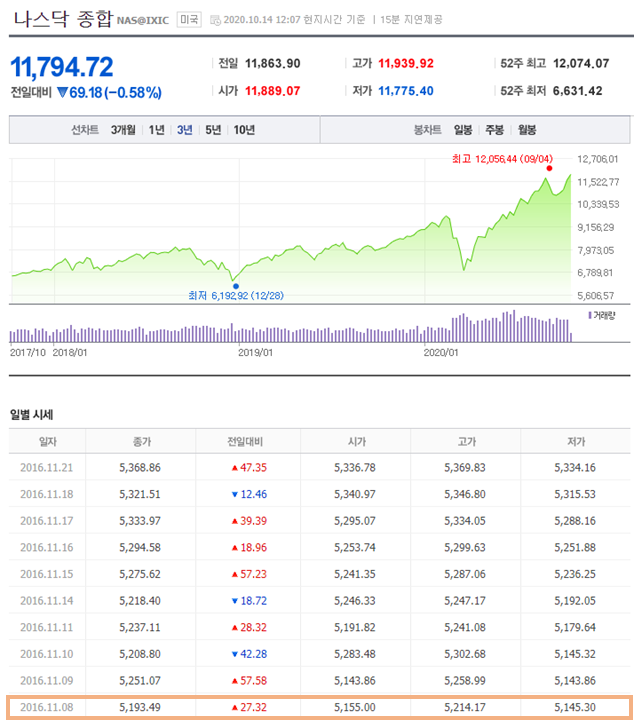The height and width of the screenshot is (720, 634).
Task: Click the 2020/01 label on chart axis
Action: coord(441,353)
